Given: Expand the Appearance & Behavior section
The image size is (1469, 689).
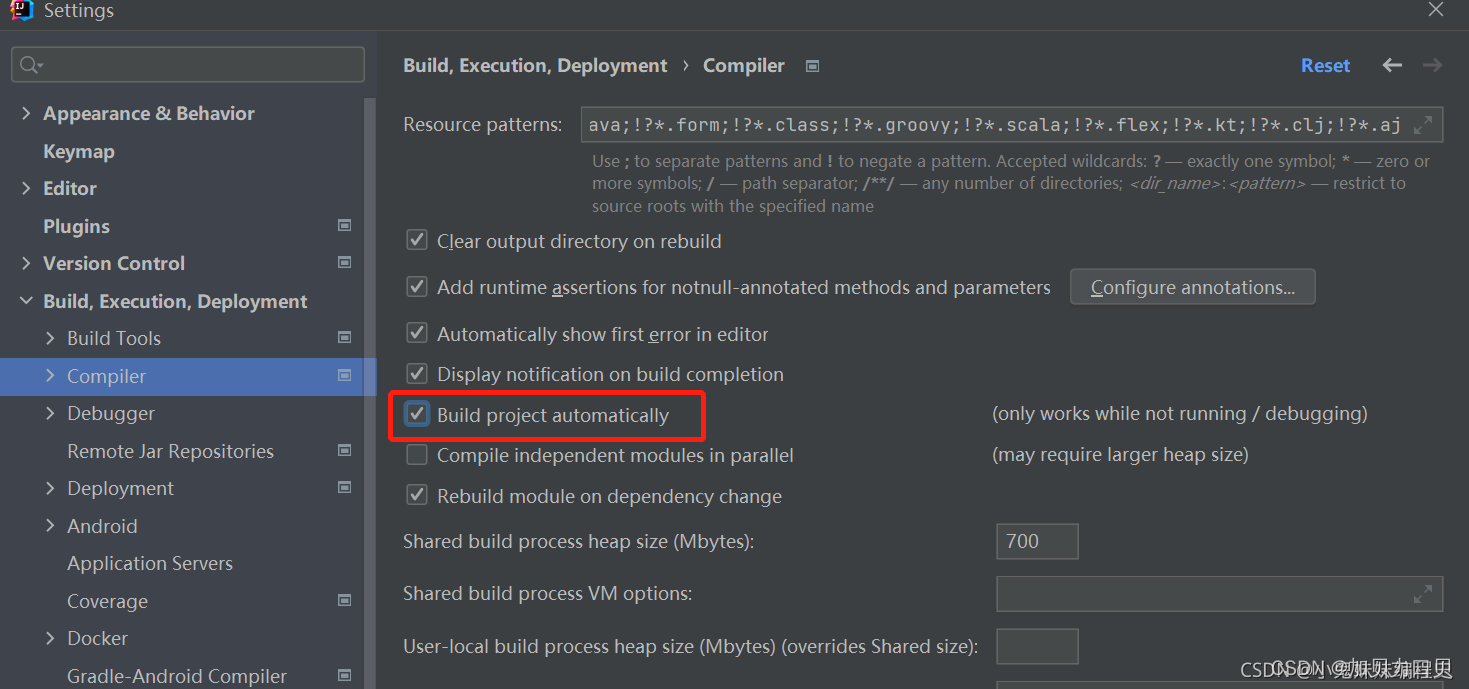Looking at the screenshot, I should click(x=26, y=114).
